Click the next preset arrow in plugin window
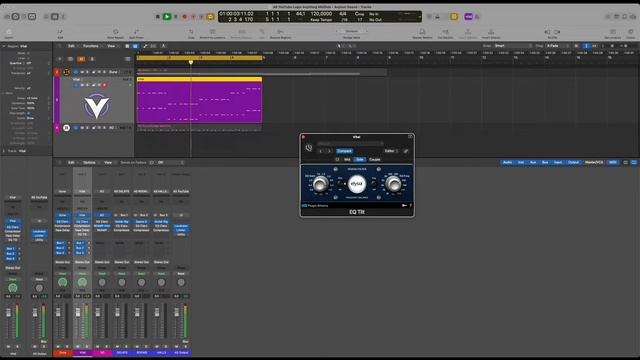The height and width of the screenshot is (360, 640). [329, 151]
